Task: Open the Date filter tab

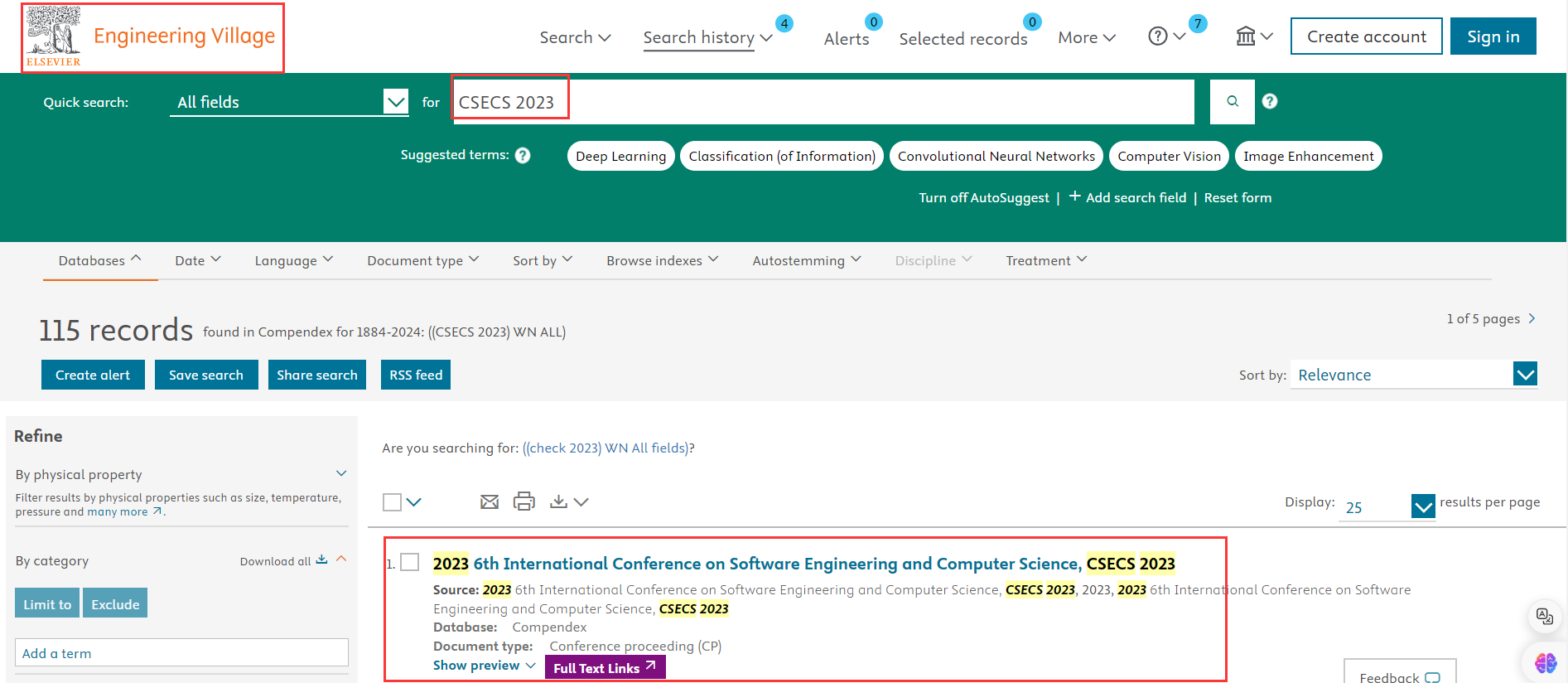Action: coord(198,260)
